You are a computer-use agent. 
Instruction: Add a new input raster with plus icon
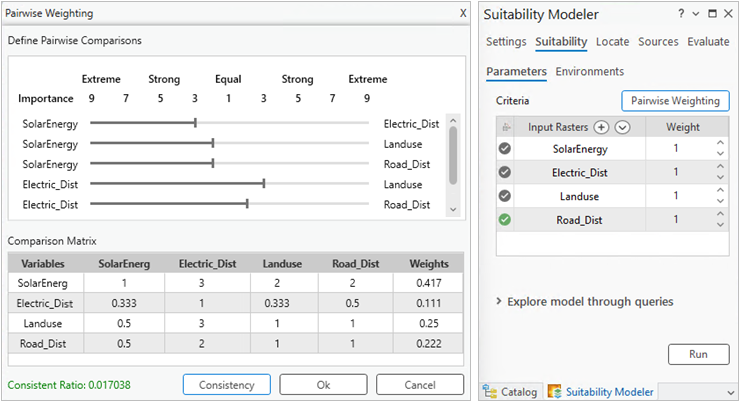click(601, 127)
